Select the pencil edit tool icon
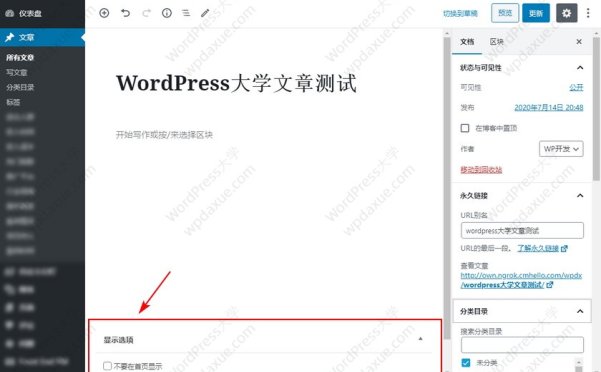The image size is (601, 372). 205,13
